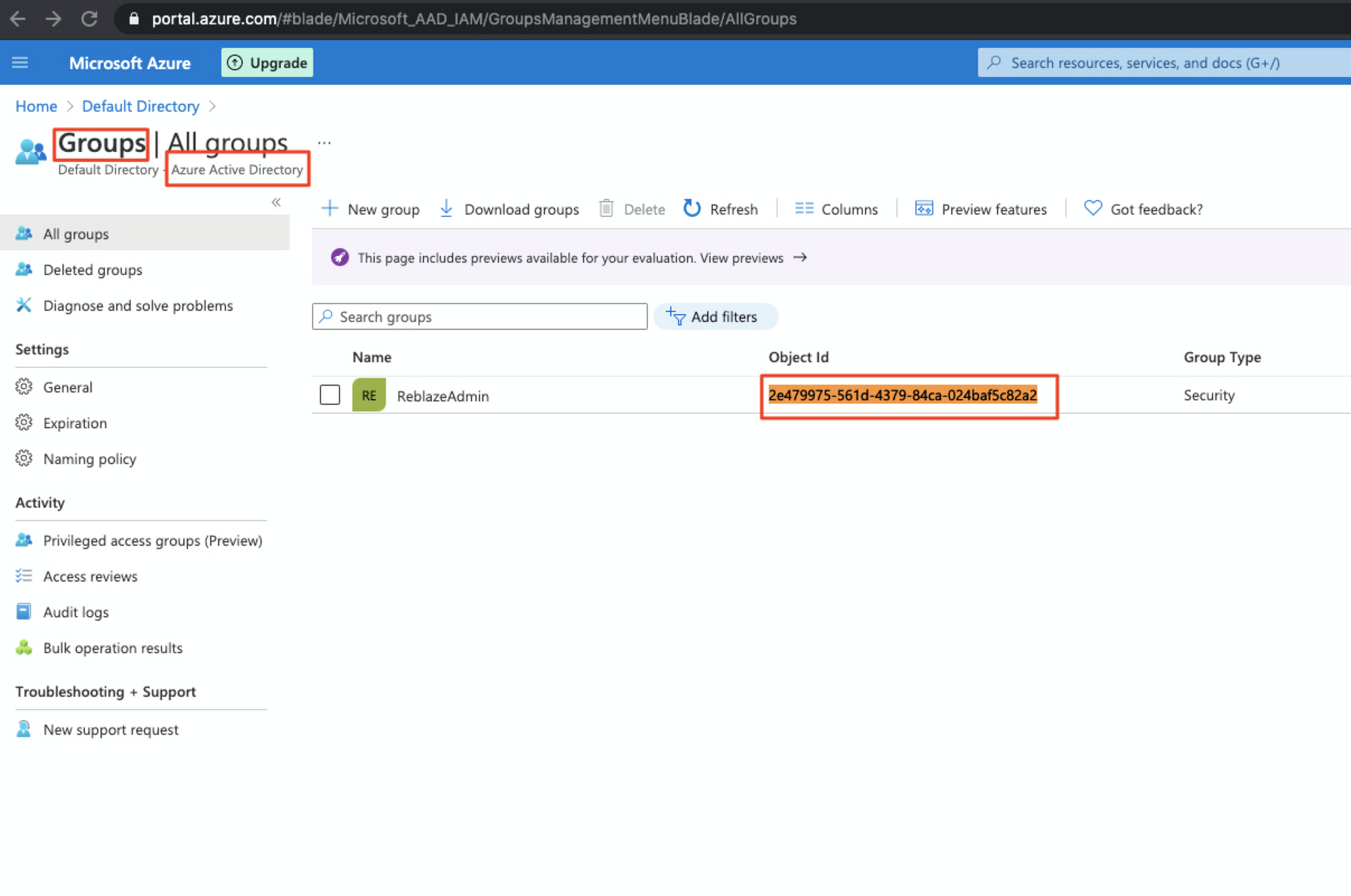
Task: Open the hamburger portal menu
Action: tap(20, 63)
